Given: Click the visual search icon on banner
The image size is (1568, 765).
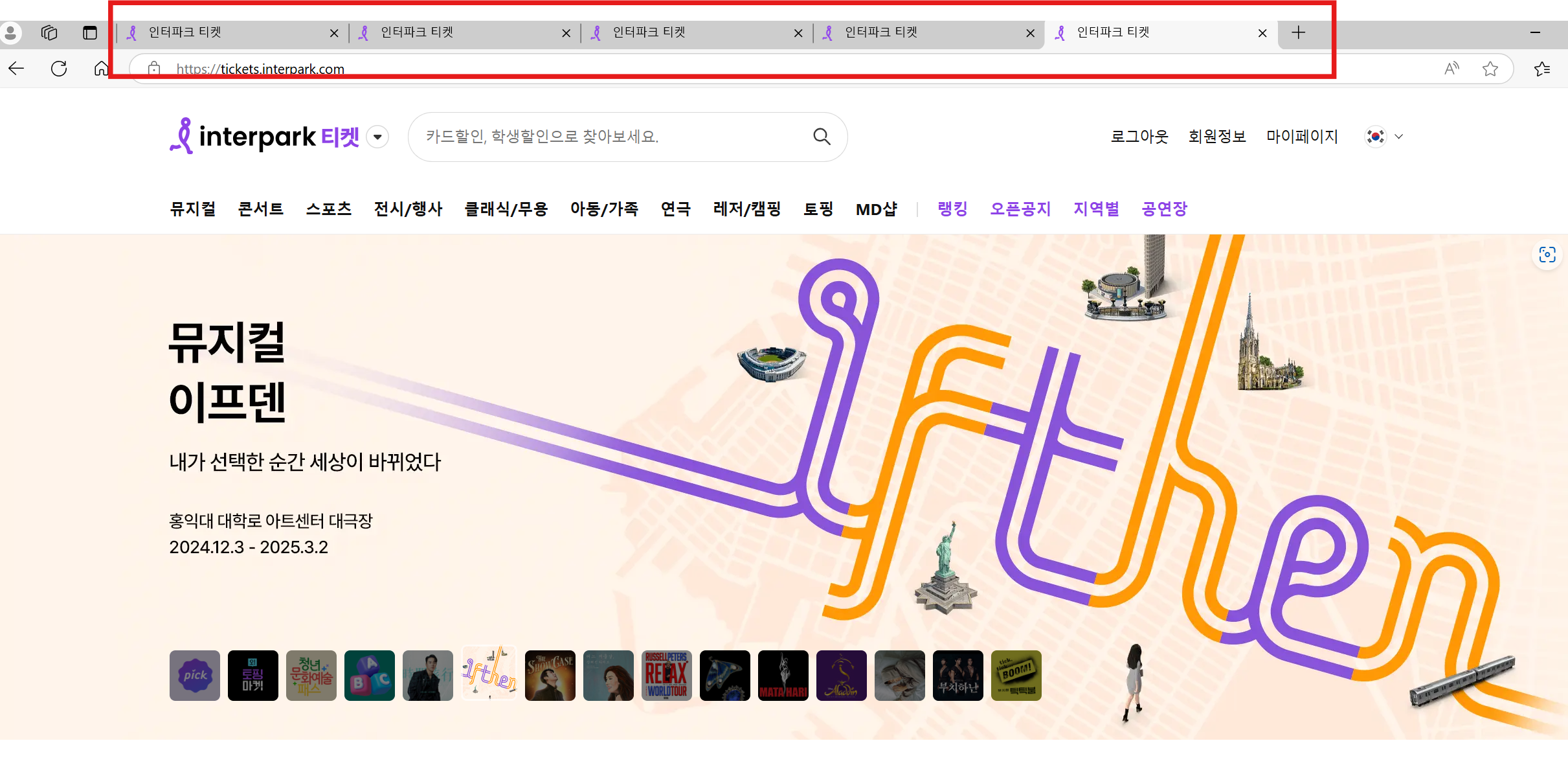Looking at the screenshot, I should tap(1547, 255).
